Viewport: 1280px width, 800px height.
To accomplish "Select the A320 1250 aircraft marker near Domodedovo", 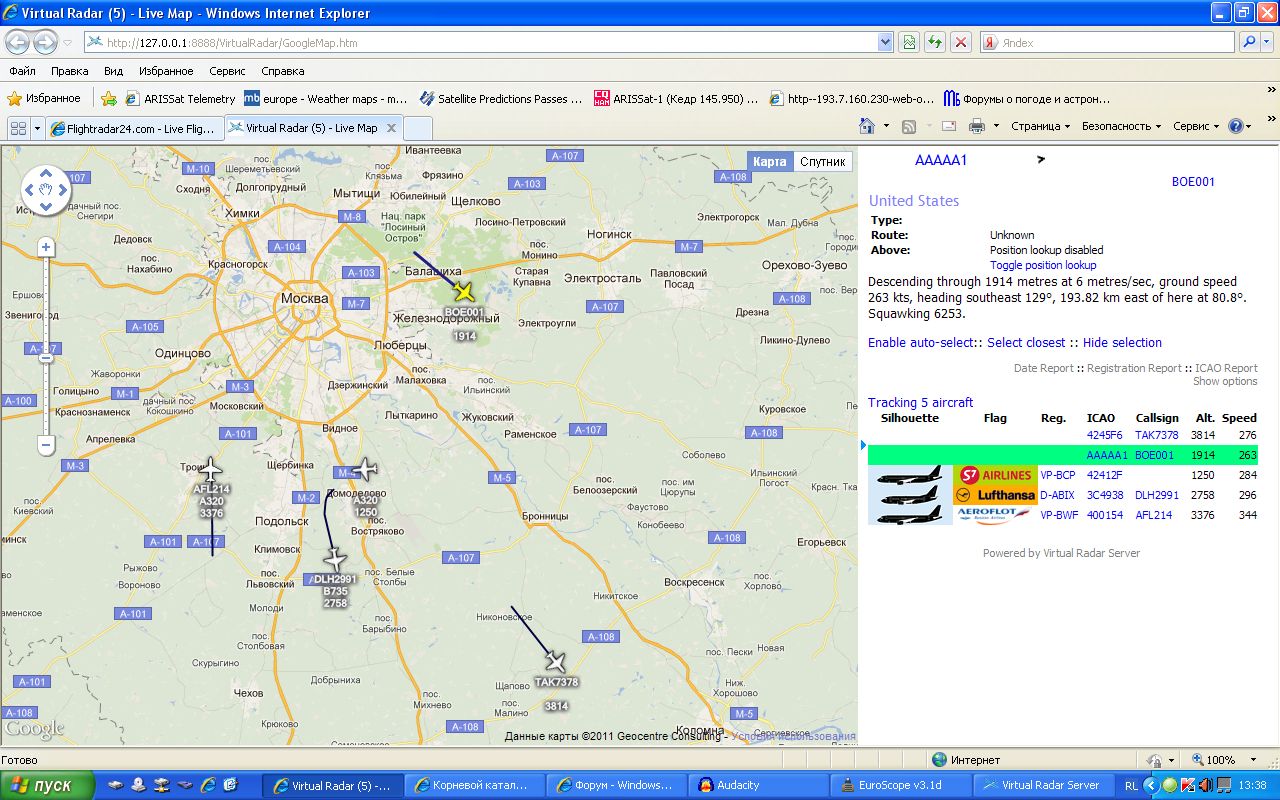I will pos(366,468).
